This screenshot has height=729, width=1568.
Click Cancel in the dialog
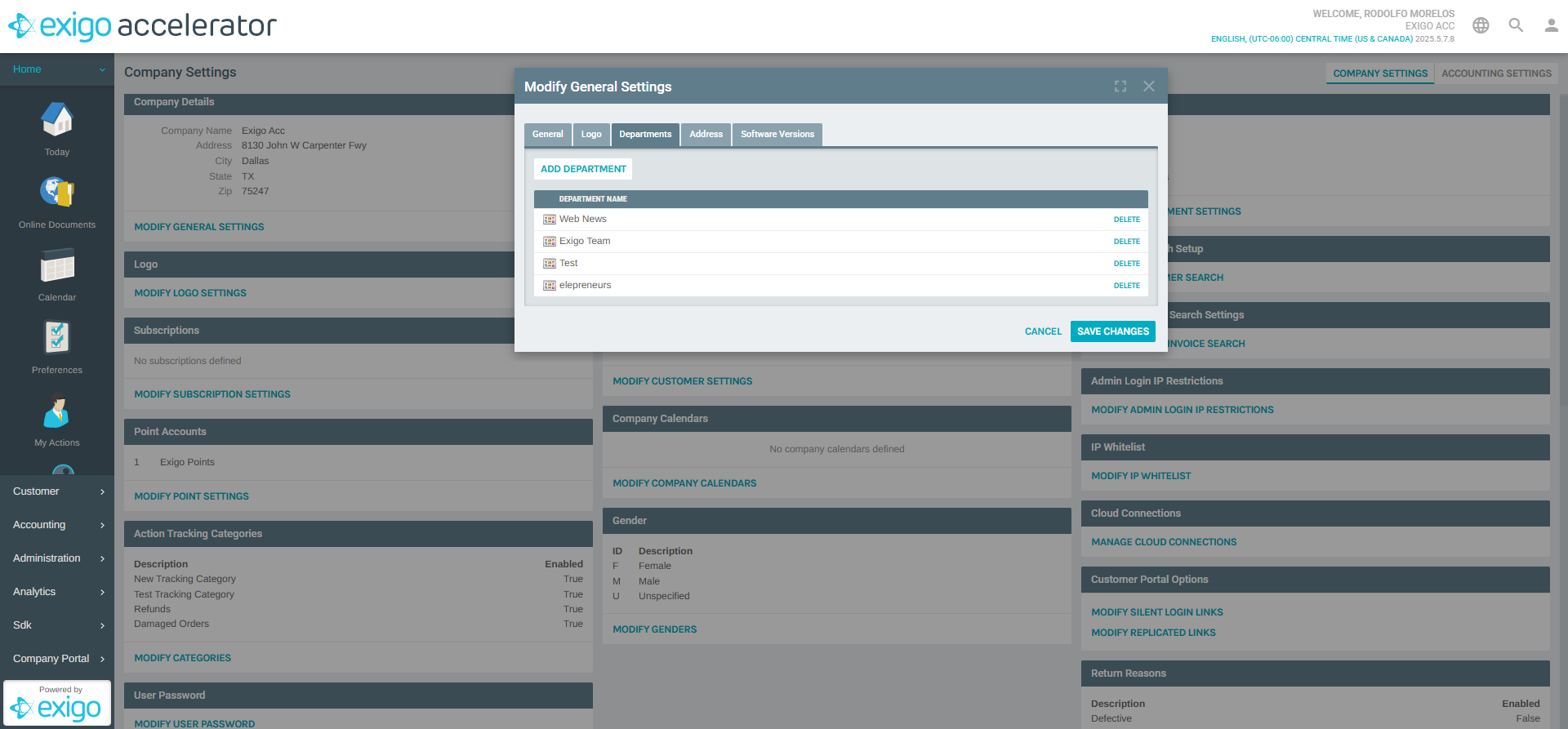coord(1043,331)
